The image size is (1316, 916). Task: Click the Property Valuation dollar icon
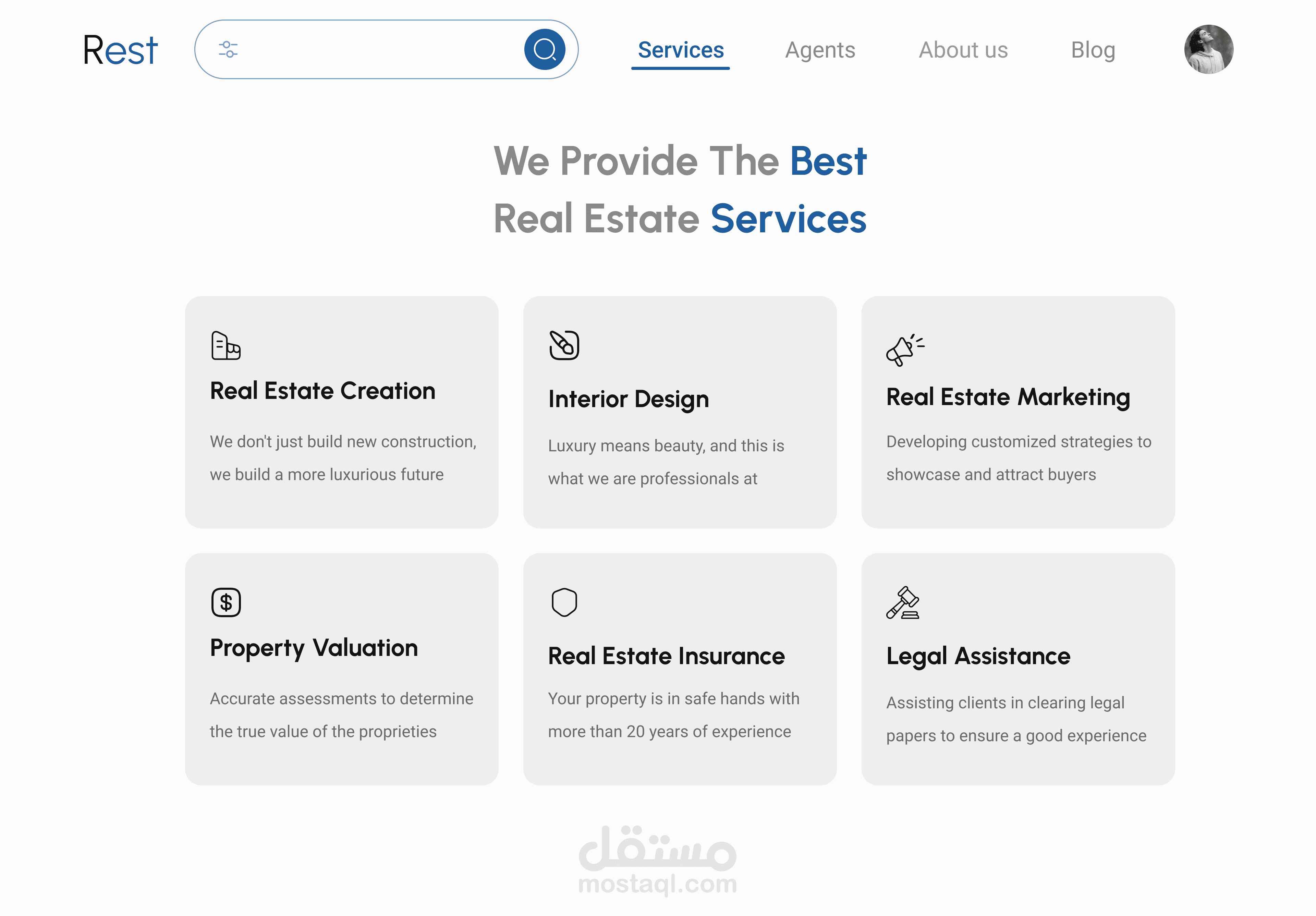coord(226,602)
